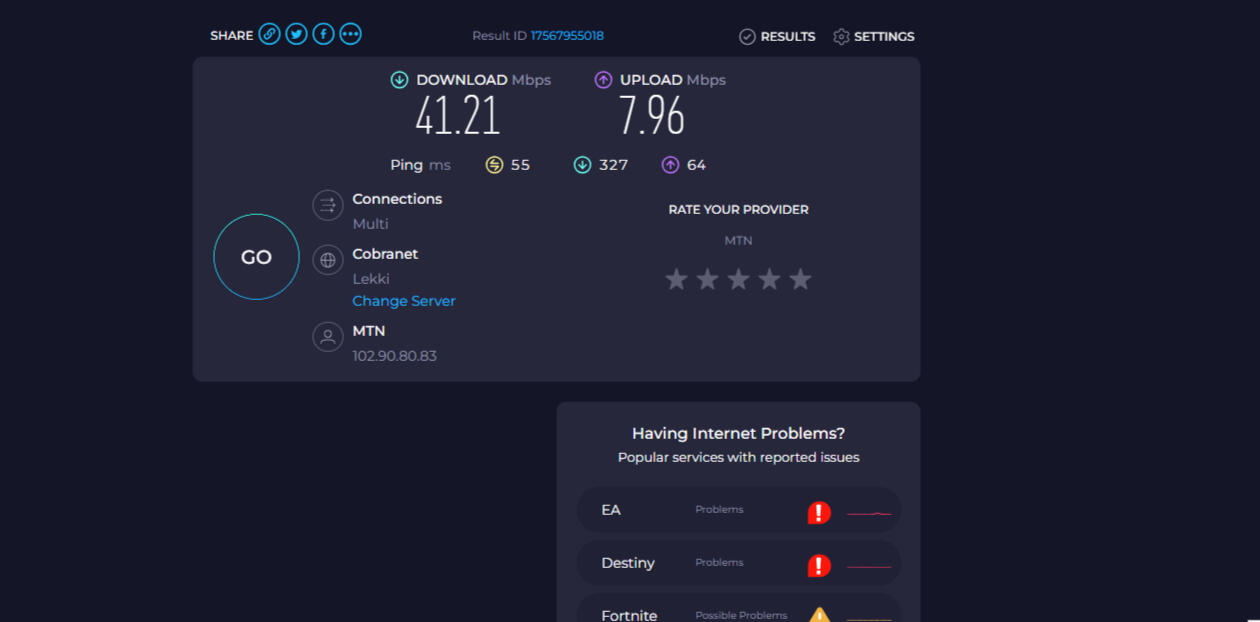Click the red Destiny alert icon

pyautogui.click(x=819, y=566)
